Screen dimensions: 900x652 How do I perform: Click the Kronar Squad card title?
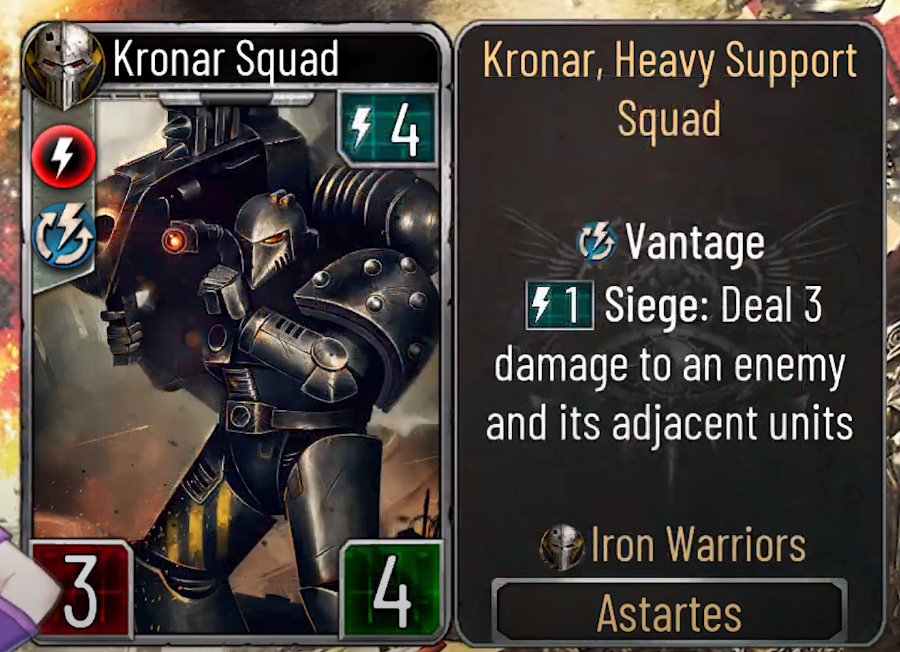[226, 60]
